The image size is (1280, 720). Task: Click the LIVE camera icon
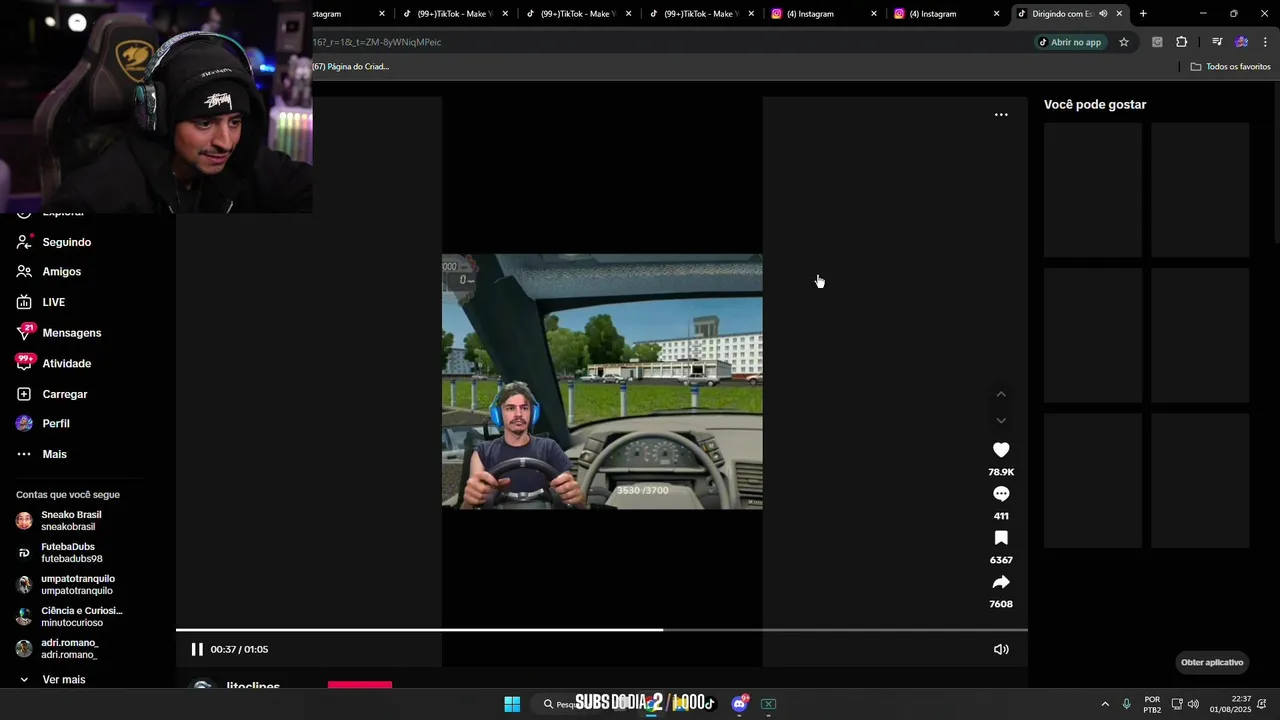point(24,302)
